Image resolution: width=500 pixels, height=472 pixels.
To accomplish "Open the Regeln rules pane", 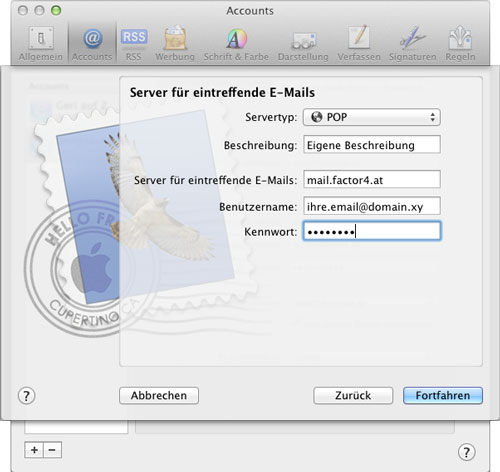I will tap(460, 44).
